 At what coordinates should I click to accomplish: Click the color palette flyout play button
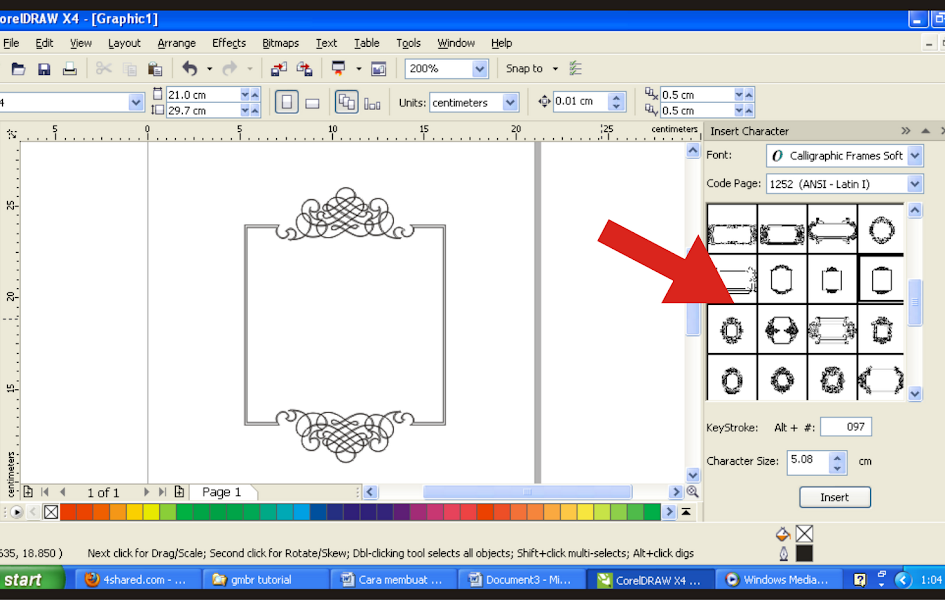(16, 512)
